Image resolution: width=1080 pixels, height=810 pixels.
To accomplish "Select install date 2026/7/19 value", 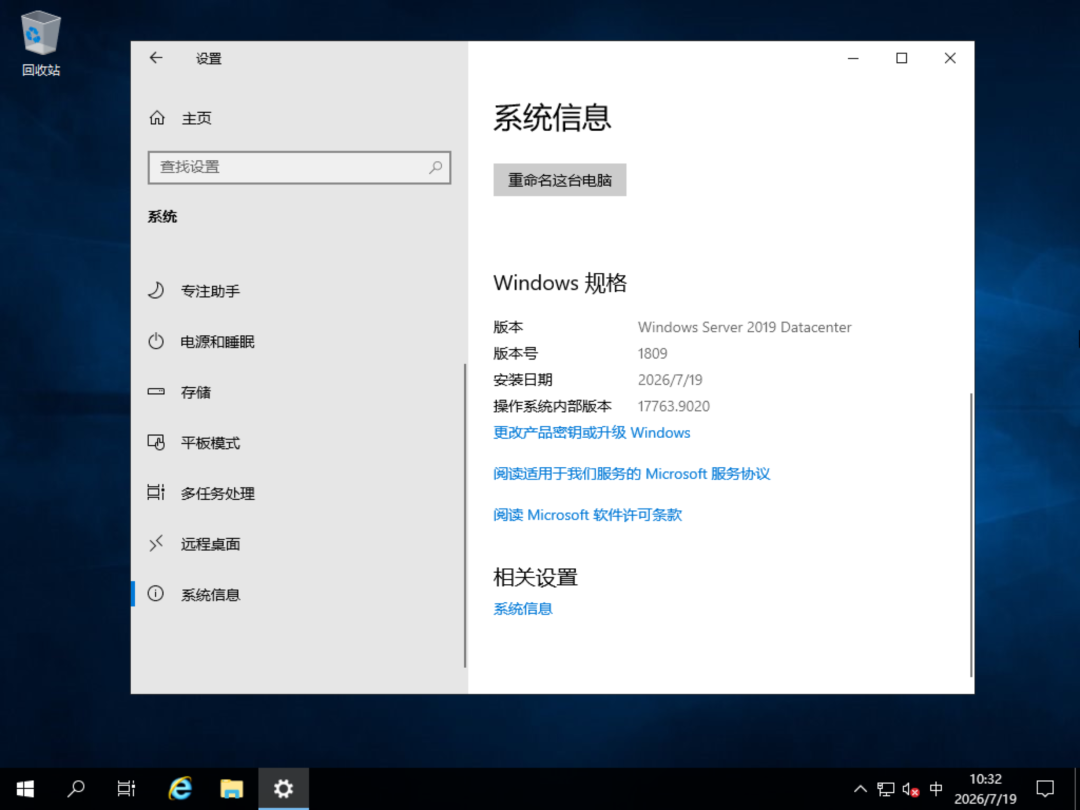I will click(670, 380).
